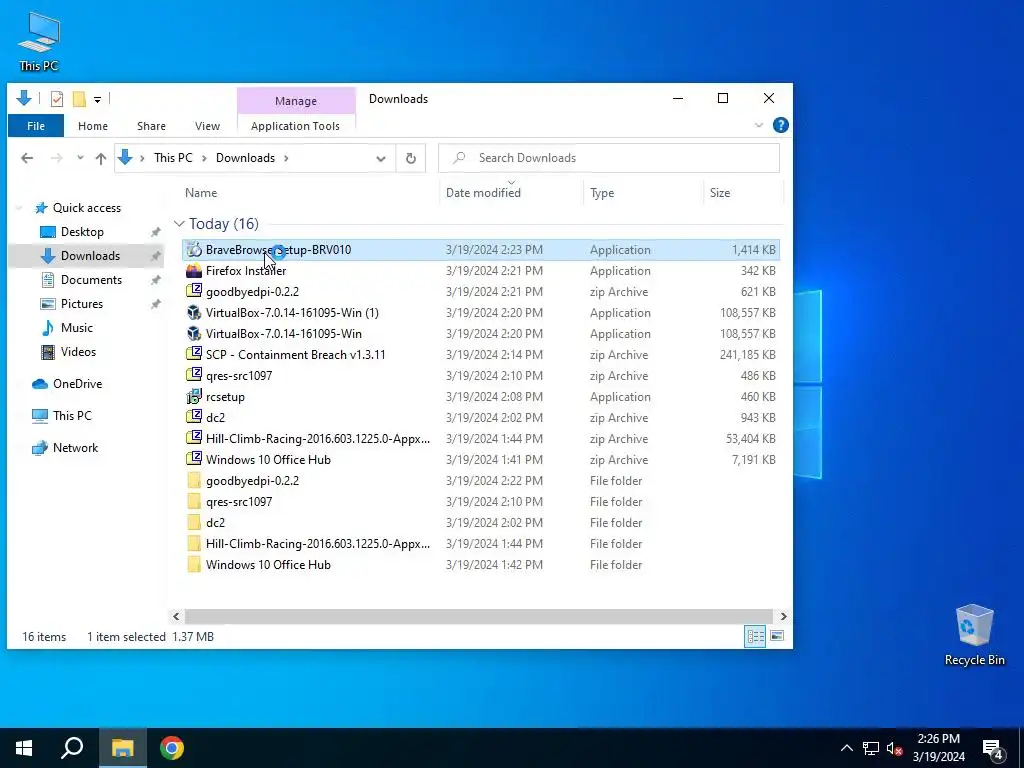The image size is (1024, 768).
Task: Select the dc2 folder icon
Action: (194, 522)
